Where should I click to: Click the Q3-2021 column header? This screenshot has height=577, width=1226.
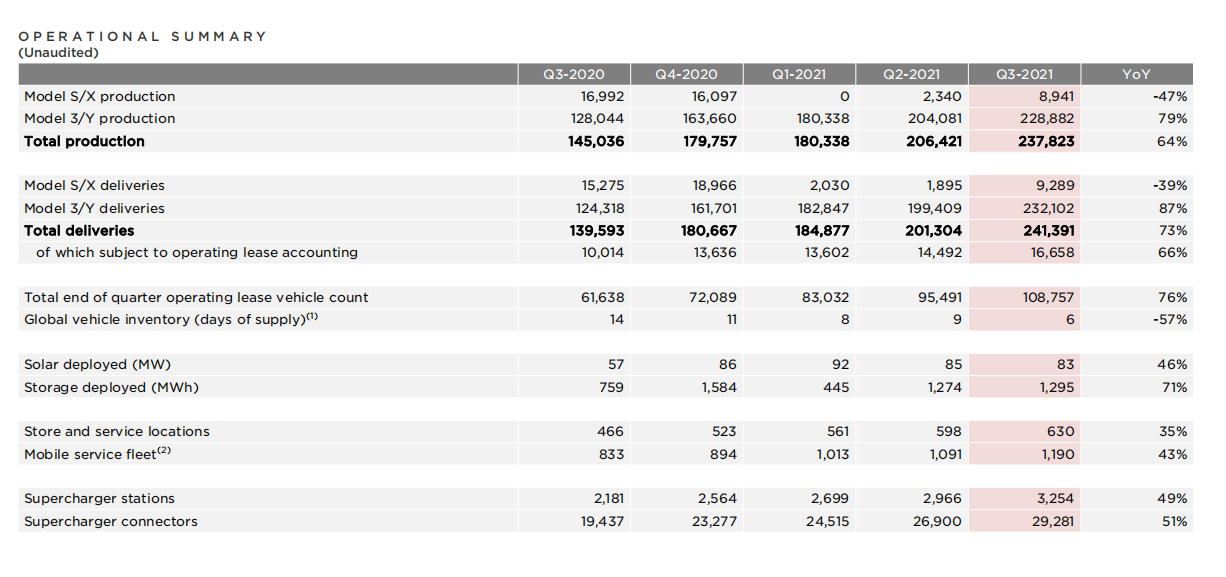[1024, 74]
